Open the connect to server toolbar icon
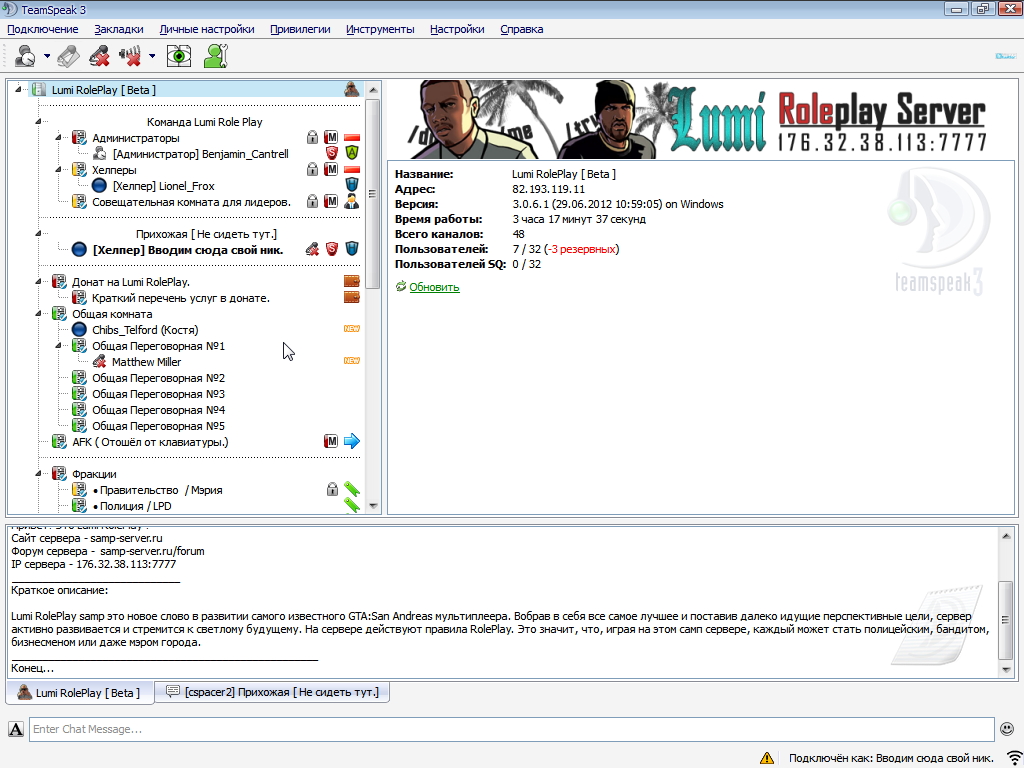This screenshot has height=768, width=1024. (x=25, y=56)
